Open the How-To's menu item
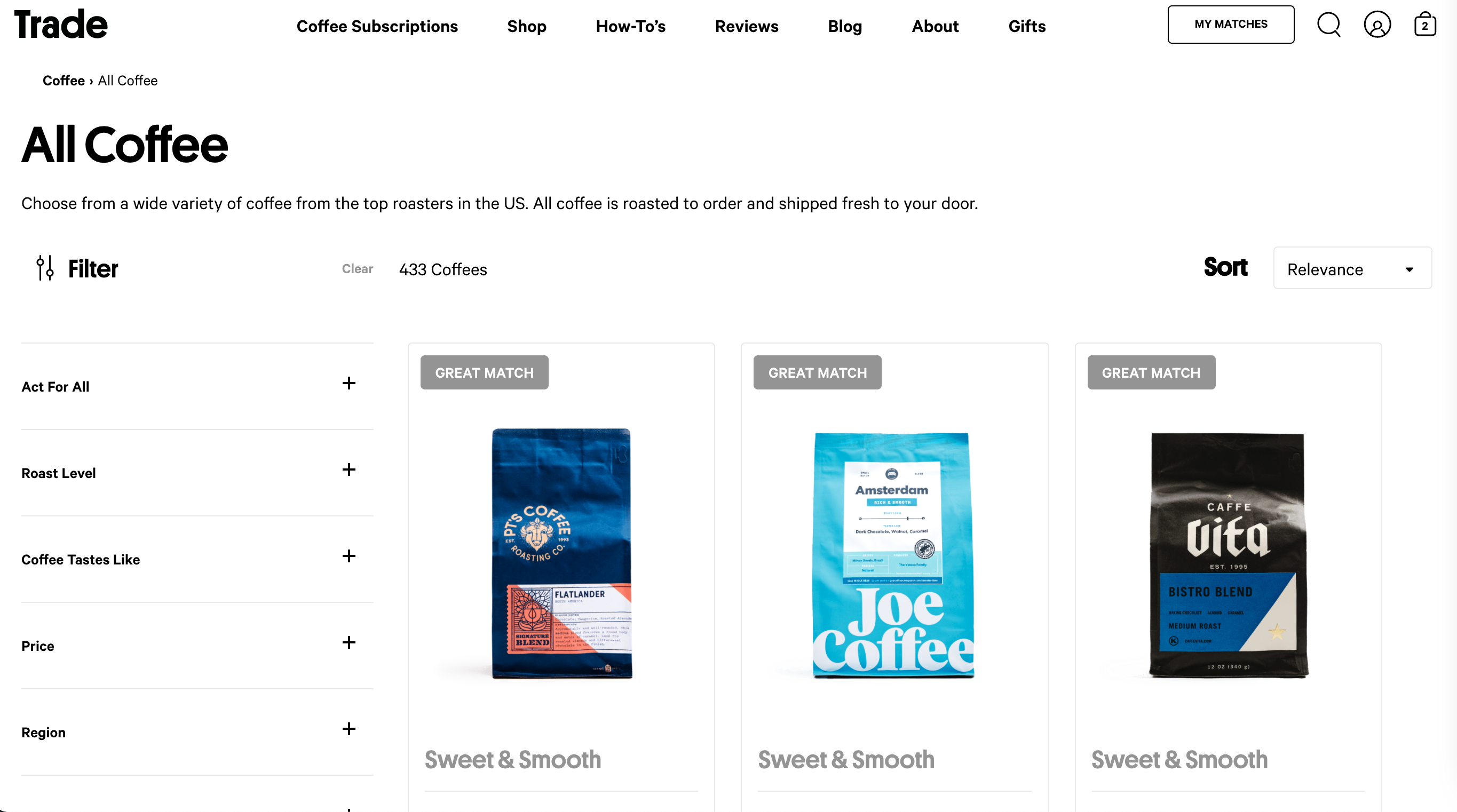Screen dimensions: 1457x812 click(x=631, y=26)
